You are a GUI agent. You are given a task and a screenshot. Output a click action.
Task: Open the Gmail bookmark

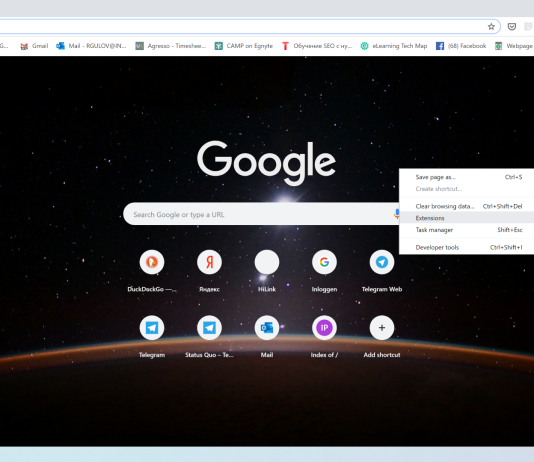coord(34,46)
